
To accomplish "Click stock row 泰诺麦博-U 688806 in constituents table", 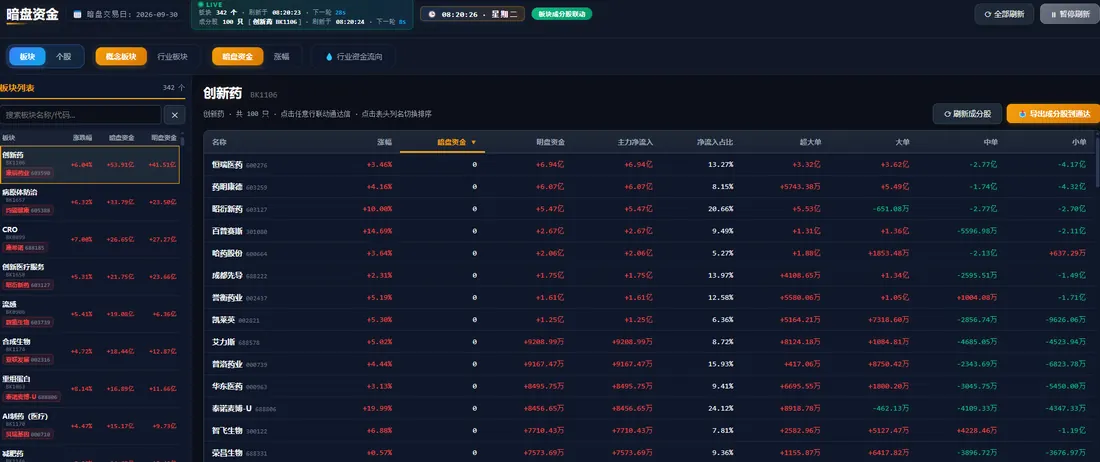I will (x=649, y=409).
